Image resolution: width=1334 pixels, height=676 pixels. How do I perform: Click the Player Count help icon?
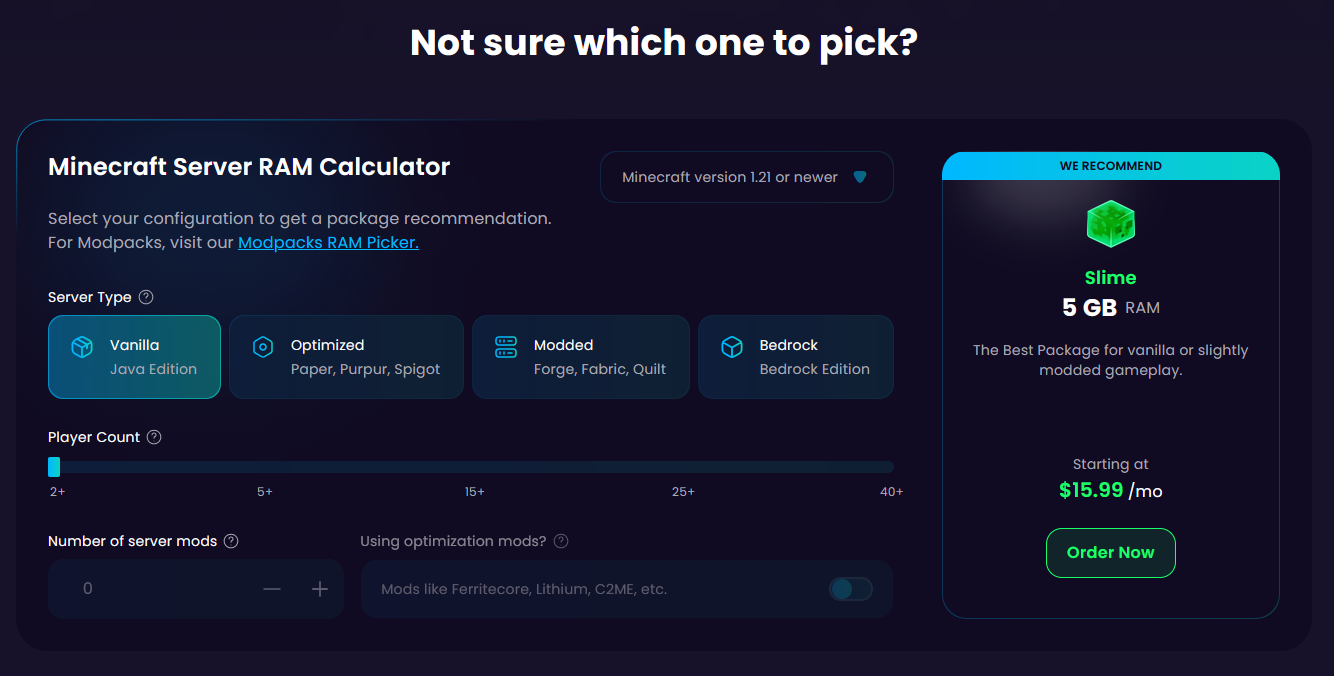[154, 437]
